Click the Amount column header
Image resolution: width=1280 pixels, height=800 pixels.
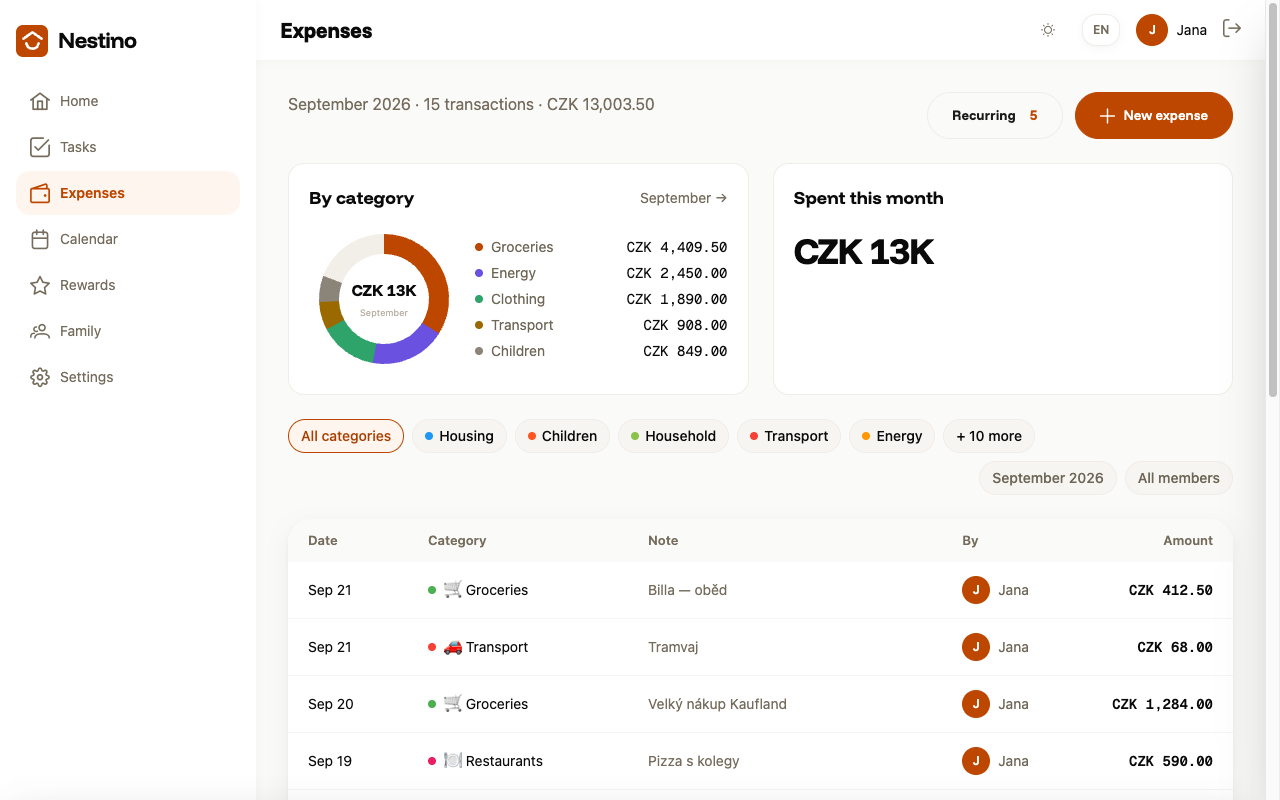1188,540
